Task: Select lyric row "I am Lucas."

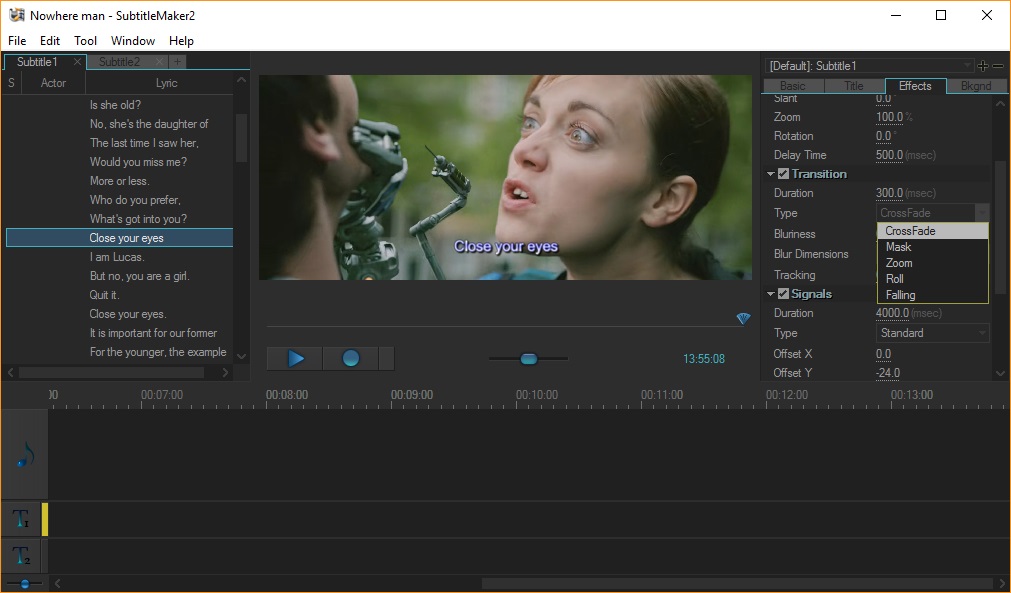Action: [x=119, y=257]
